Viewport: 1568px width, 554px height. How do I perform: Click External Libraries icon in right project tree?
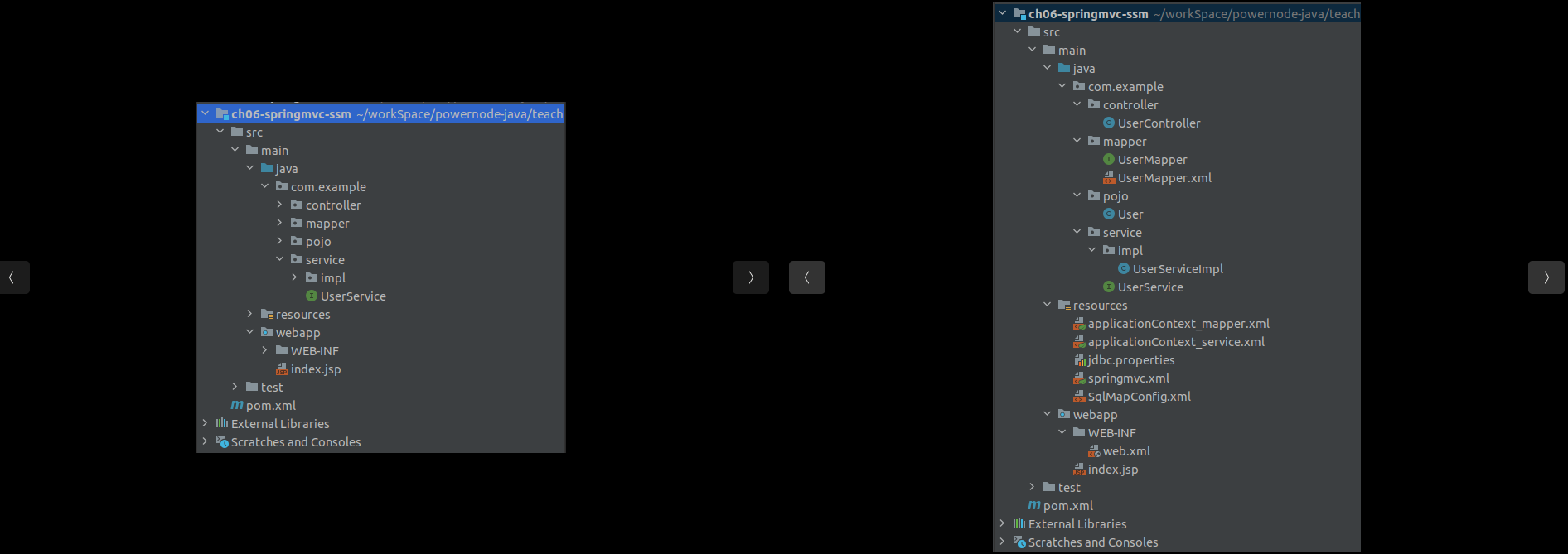pos(1019,523)
